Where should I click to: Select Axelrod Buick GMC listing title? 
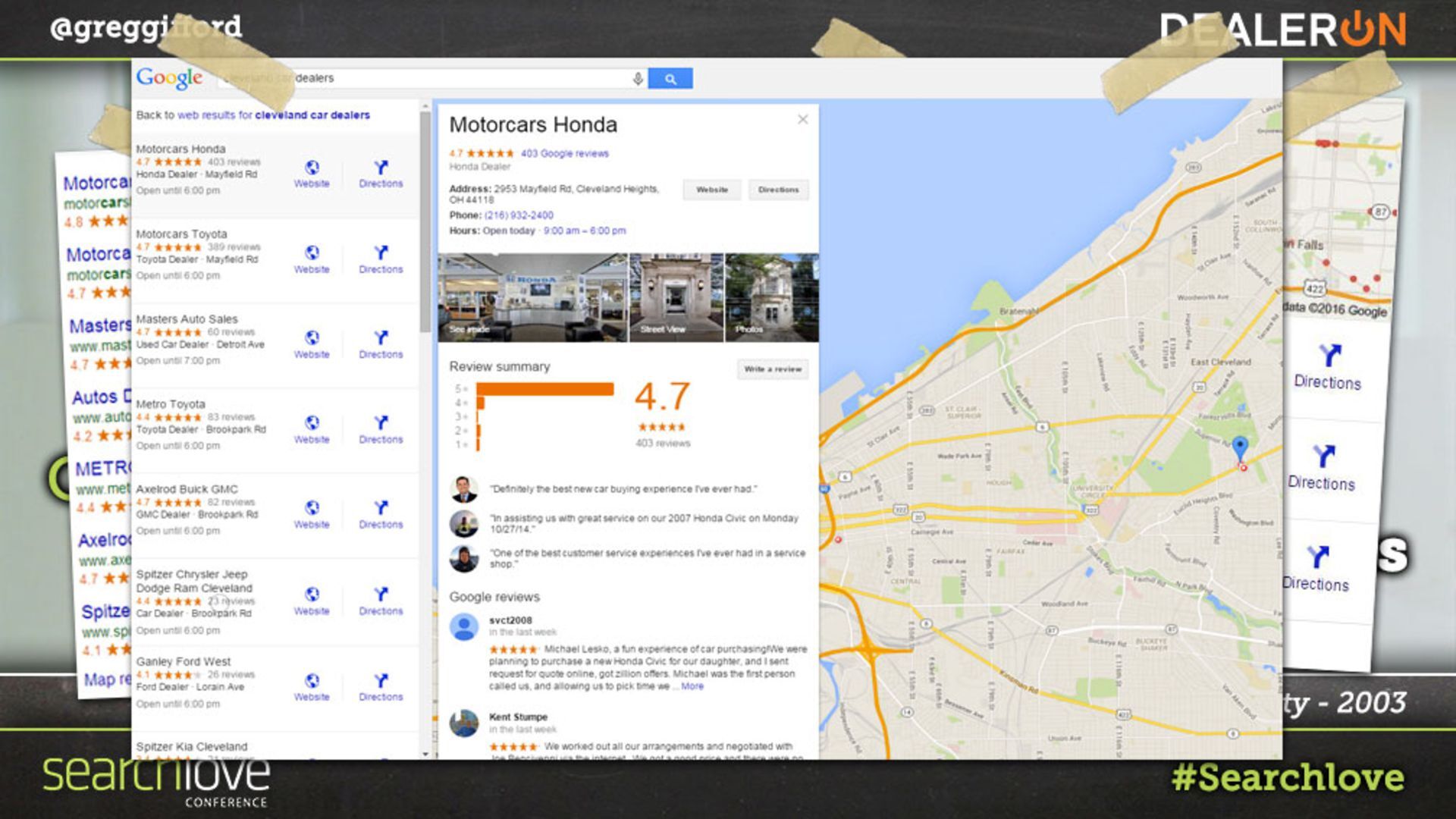point(187,489)
